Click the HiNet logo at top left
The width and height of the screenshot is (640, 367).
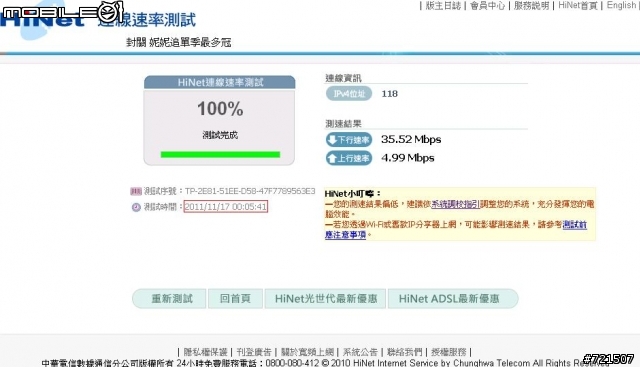(x=42, y=20)
